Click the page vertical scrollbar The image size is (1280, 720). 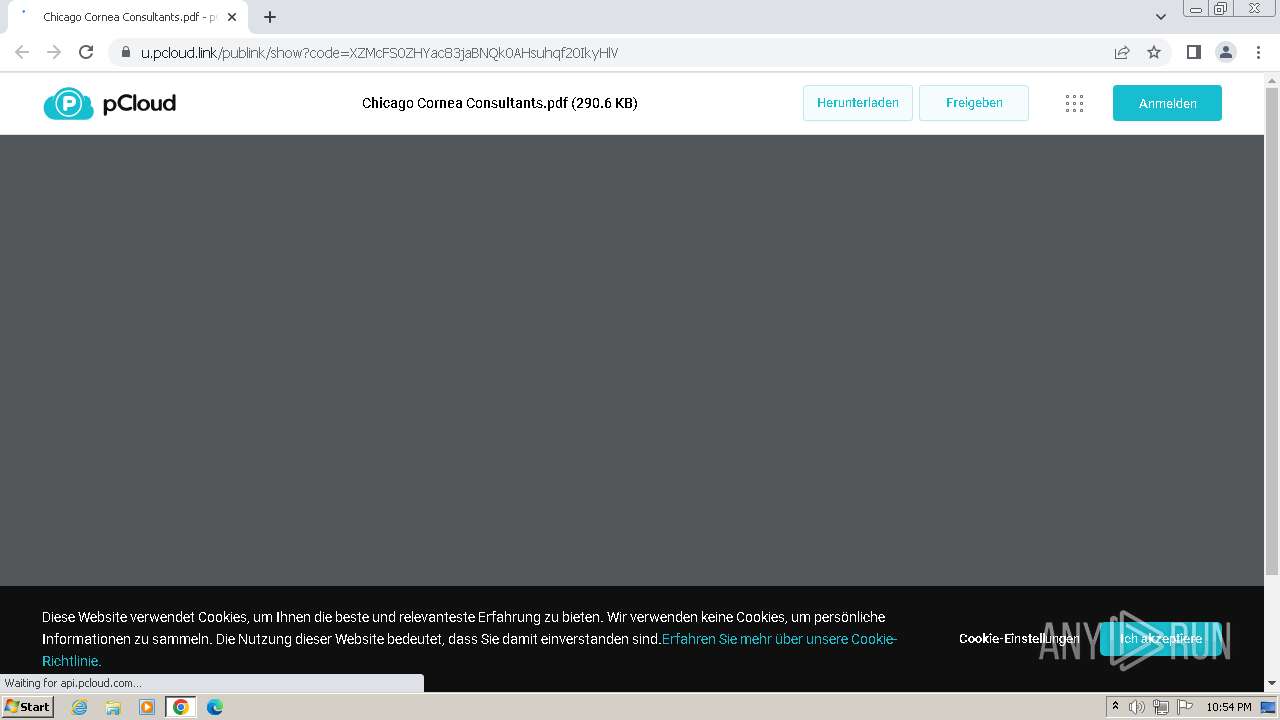pos(1272,330)
